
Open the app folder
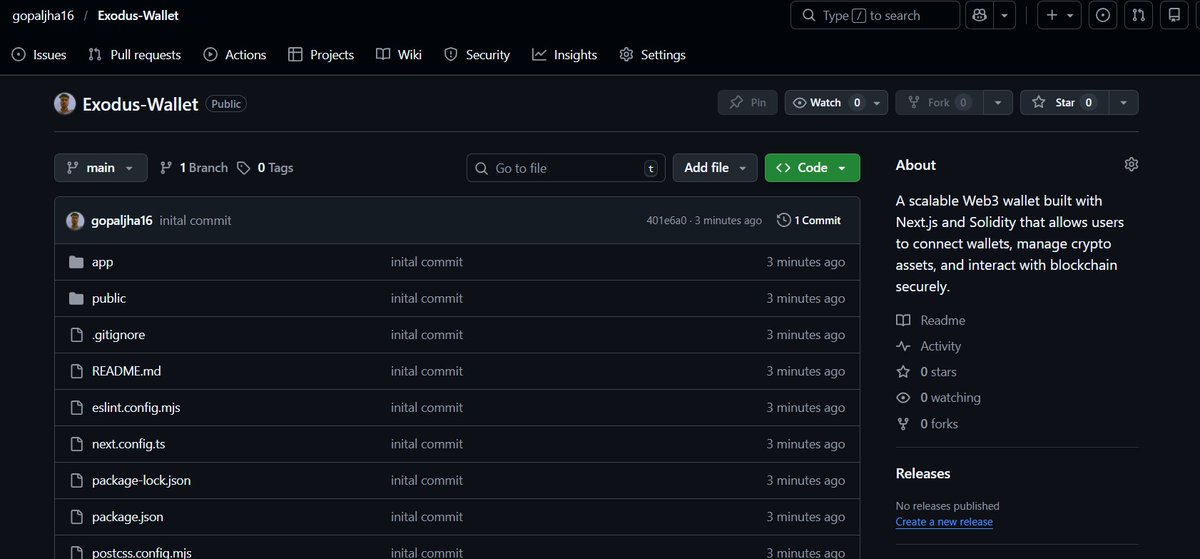point(102,262)
